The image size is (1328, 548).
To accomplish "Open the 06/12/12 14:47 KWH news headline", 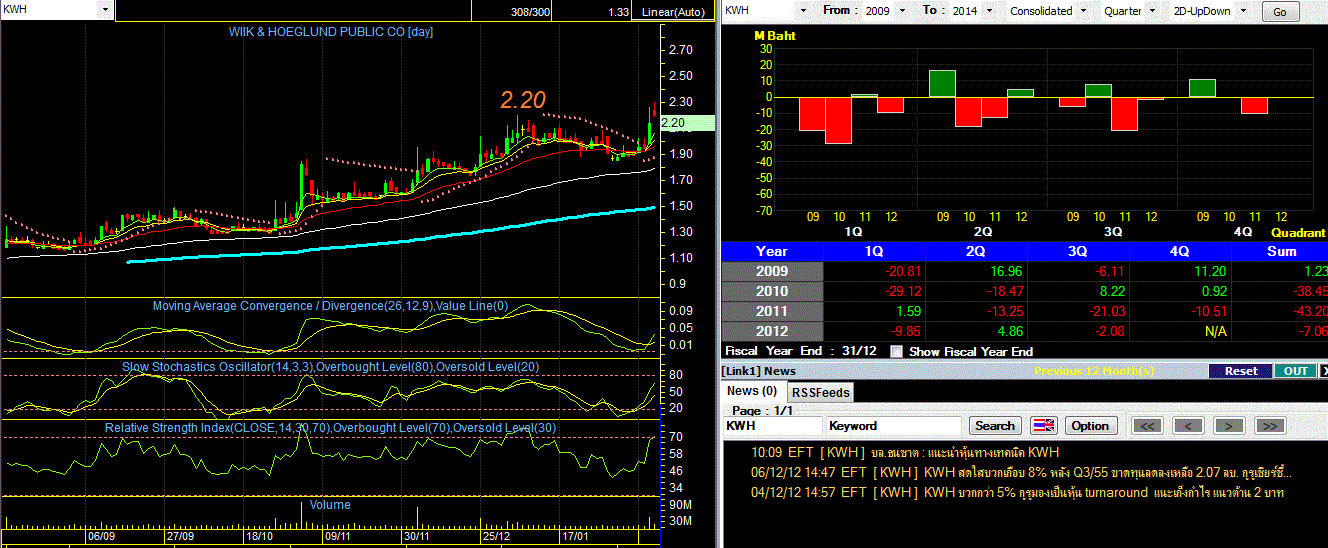I will 1021,472.
